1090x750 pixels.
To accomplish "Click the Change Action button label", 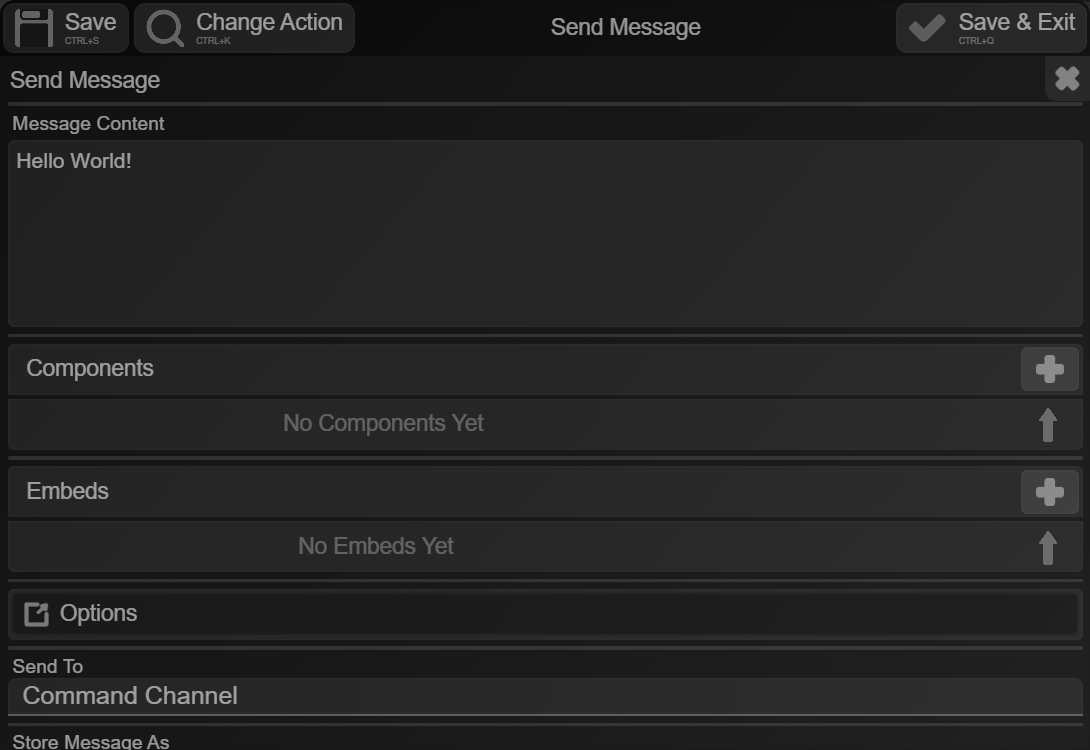I will 269,22.
